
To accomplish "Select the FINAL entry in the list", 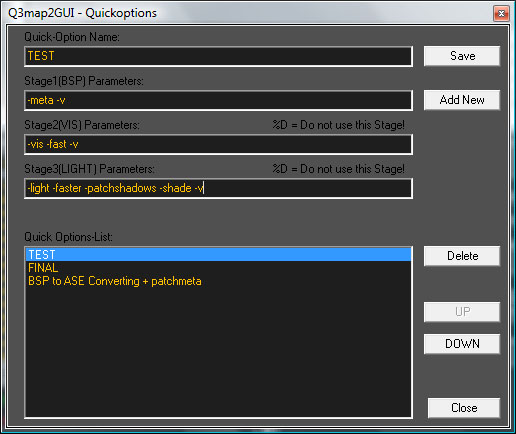I will [x=219, y=268].
